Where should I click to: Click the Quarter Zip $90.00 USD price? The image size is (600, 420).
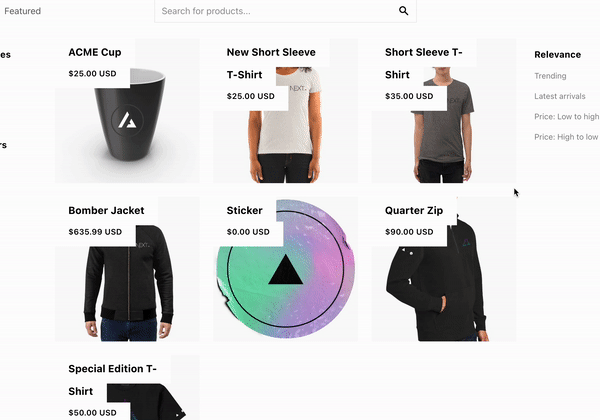409,232
